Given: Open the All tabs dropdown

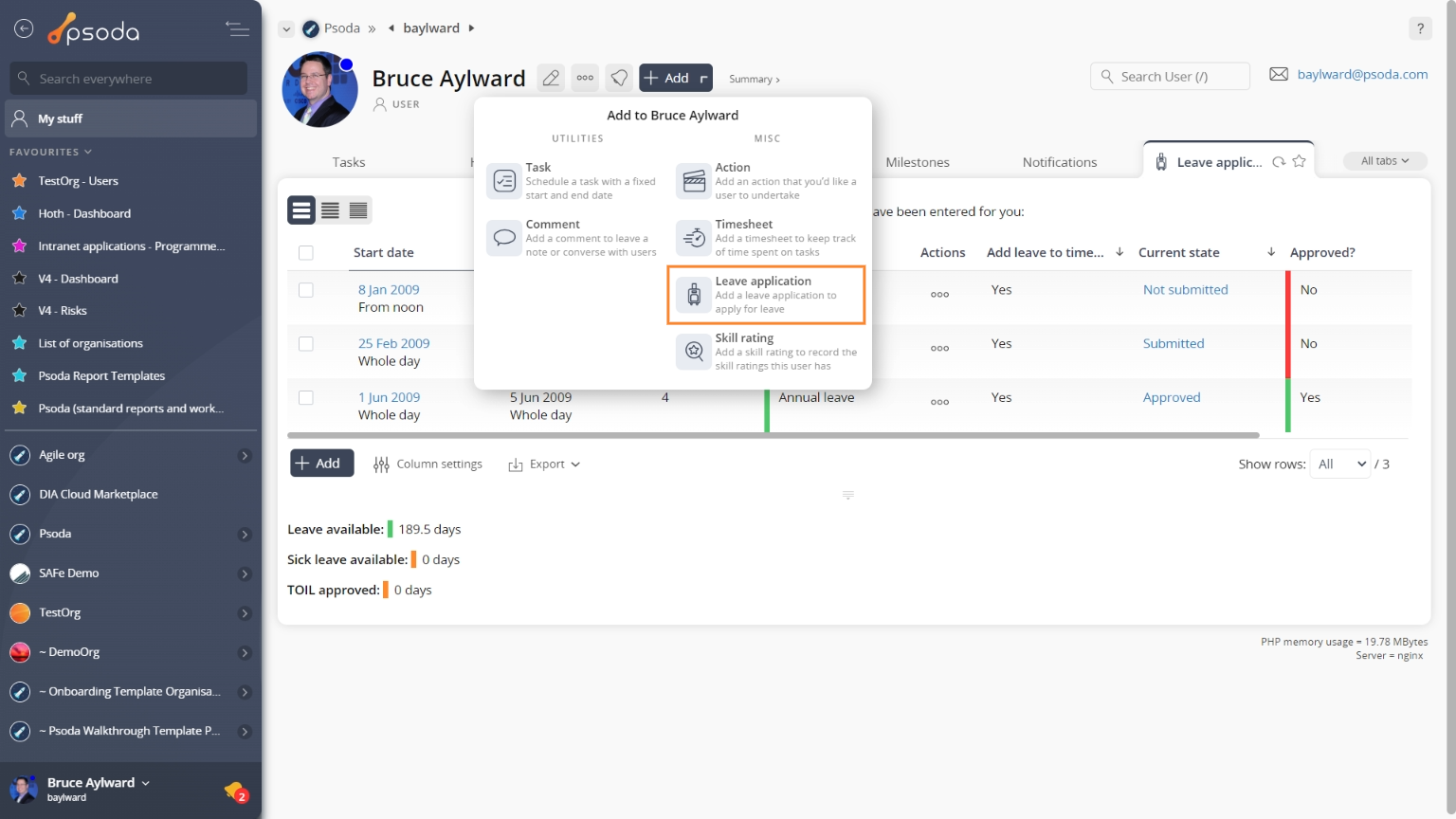Looking at the screenshot, I should pyautogui.click(x=1385, y=161).
